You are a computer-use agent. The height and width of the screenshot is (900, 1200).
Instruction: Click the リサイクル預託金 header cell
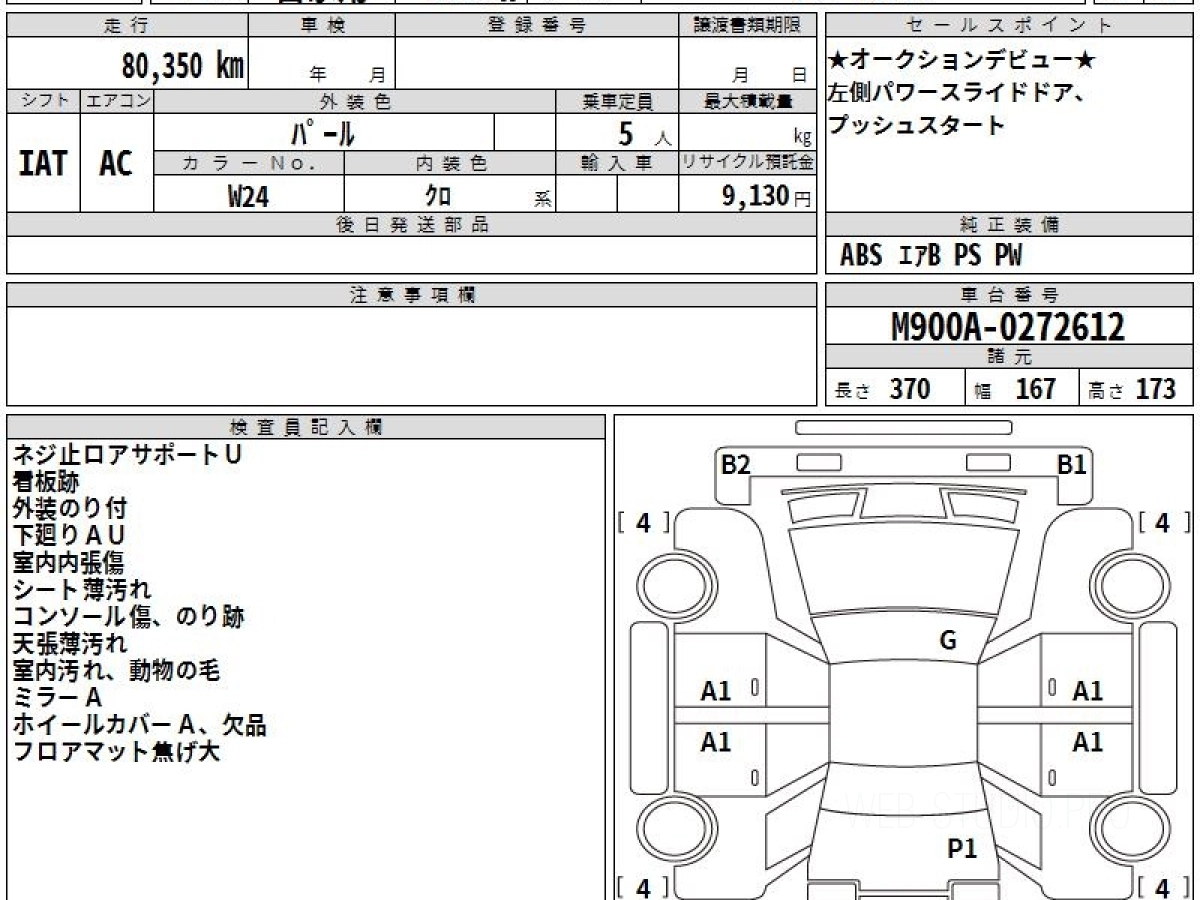click(x=747, y=163)
